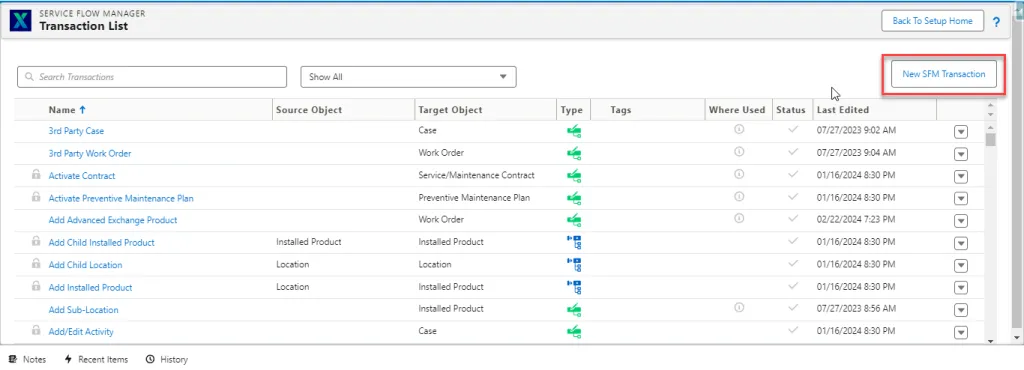The height and width of the screenshot is (370, 1024).
Task: Click the Service Flow Manager X logo
Action: 22,21
